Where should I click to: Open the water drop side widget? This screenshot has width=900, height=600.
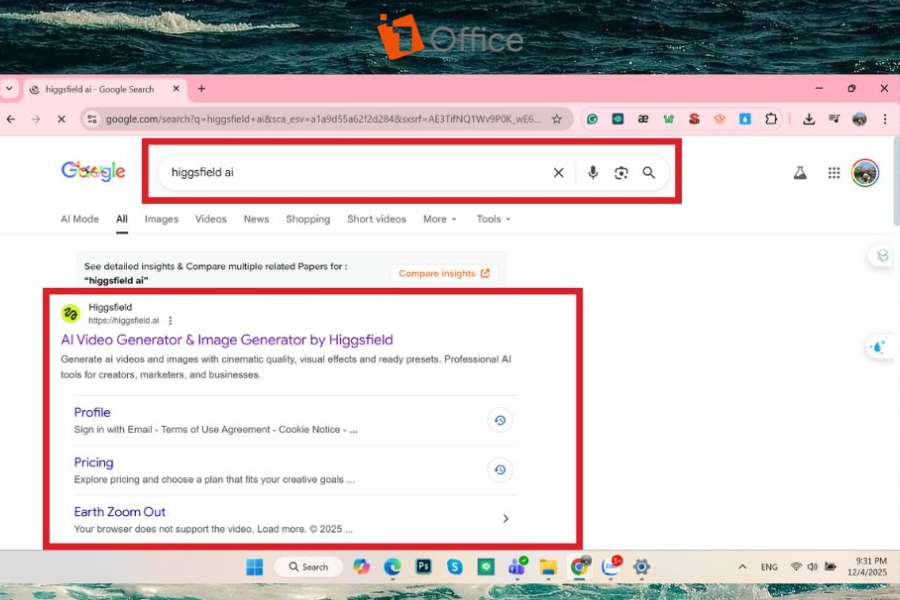[878, 347]
